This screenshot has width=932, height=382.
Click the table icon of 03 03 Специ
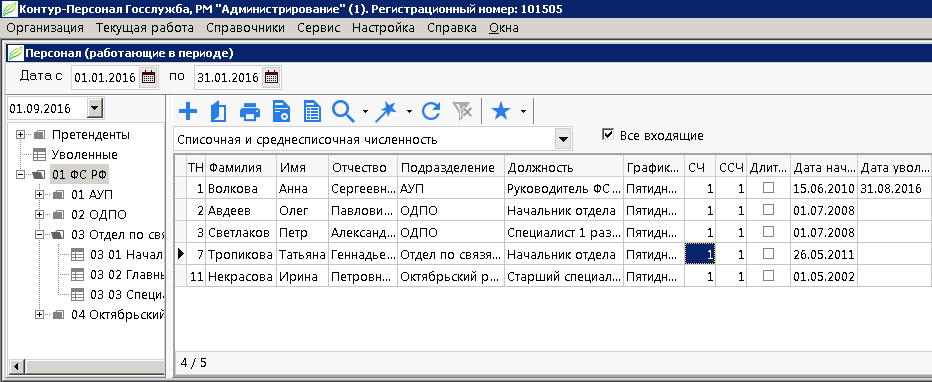coord(78,295)
